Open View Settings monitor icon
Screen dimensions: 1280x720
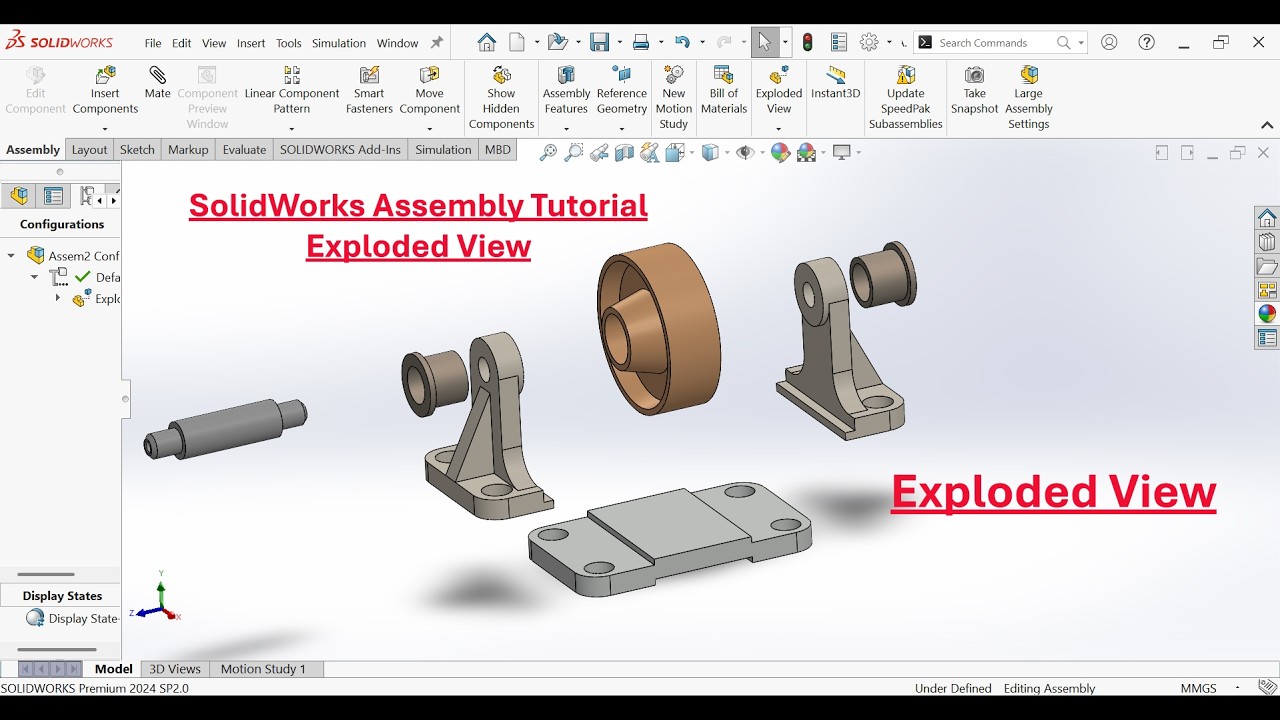(x=842, y=152)
